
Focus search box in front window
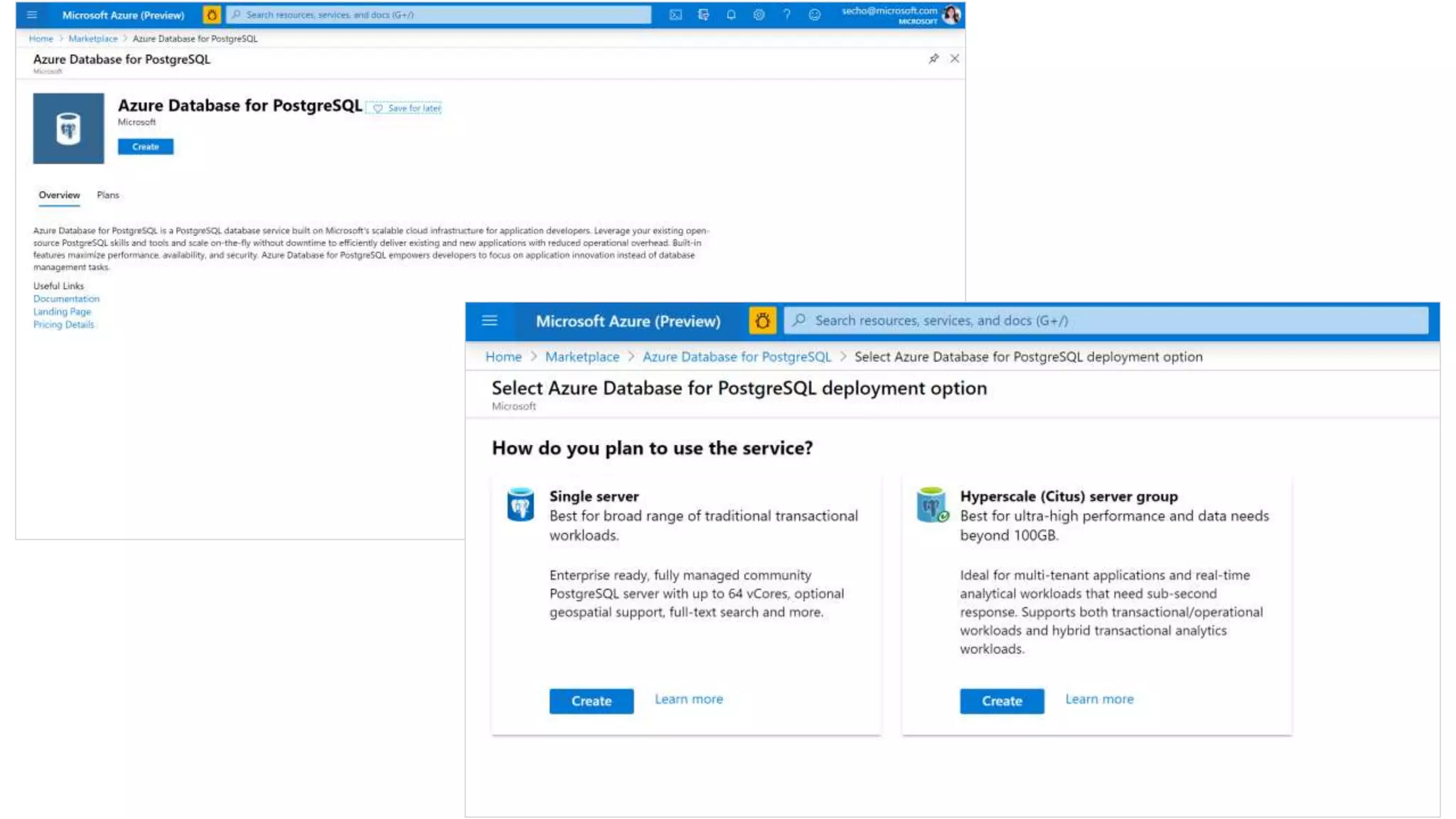(x=1106, y=321)
